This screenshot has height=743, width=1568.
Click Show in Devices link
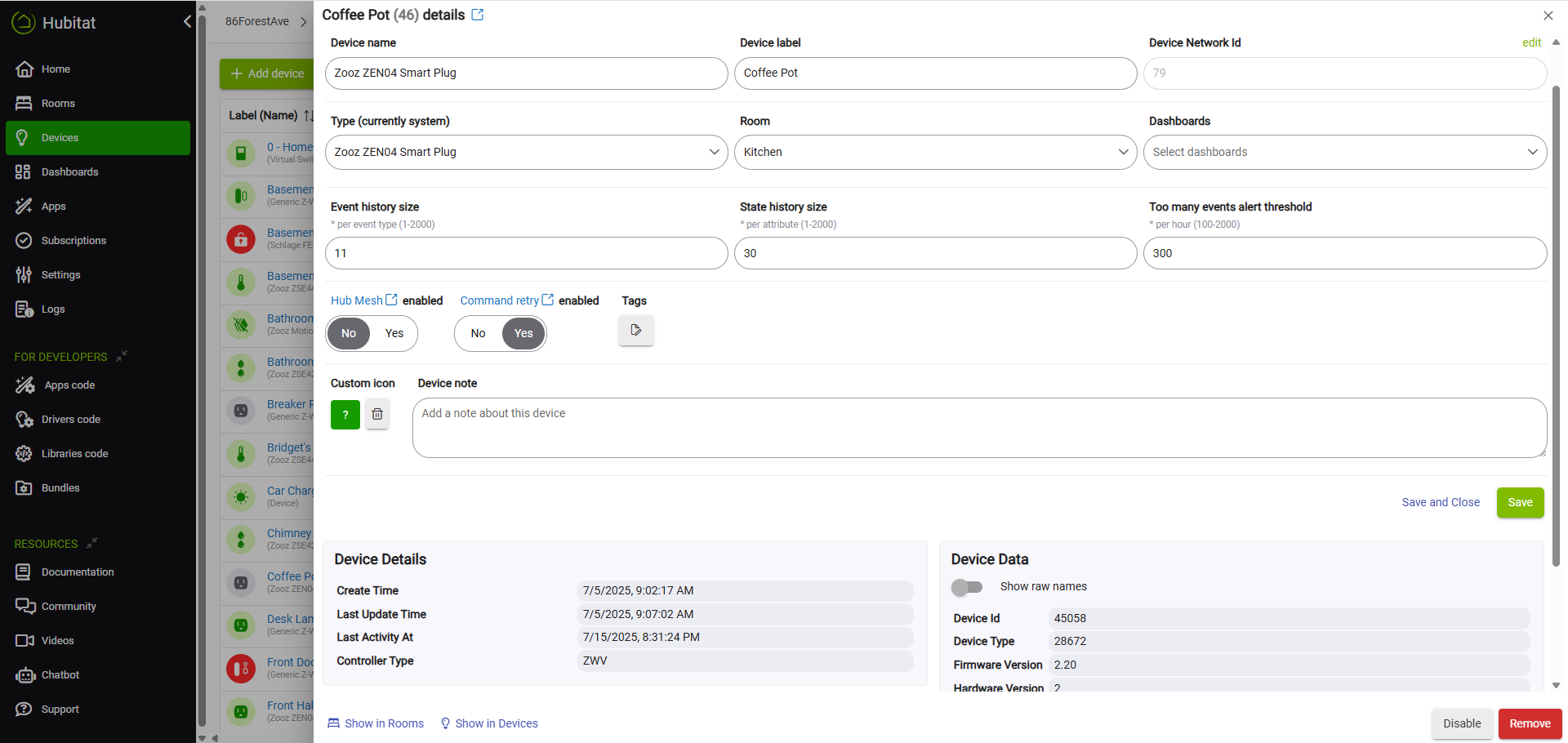pos(489,723)
